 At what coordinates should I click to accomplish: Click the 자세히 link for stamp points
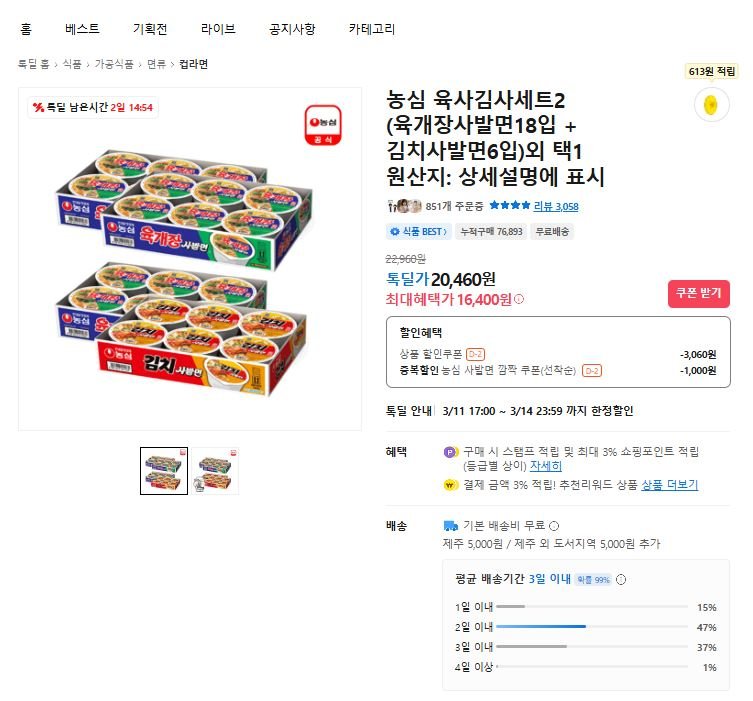(545, 467)
